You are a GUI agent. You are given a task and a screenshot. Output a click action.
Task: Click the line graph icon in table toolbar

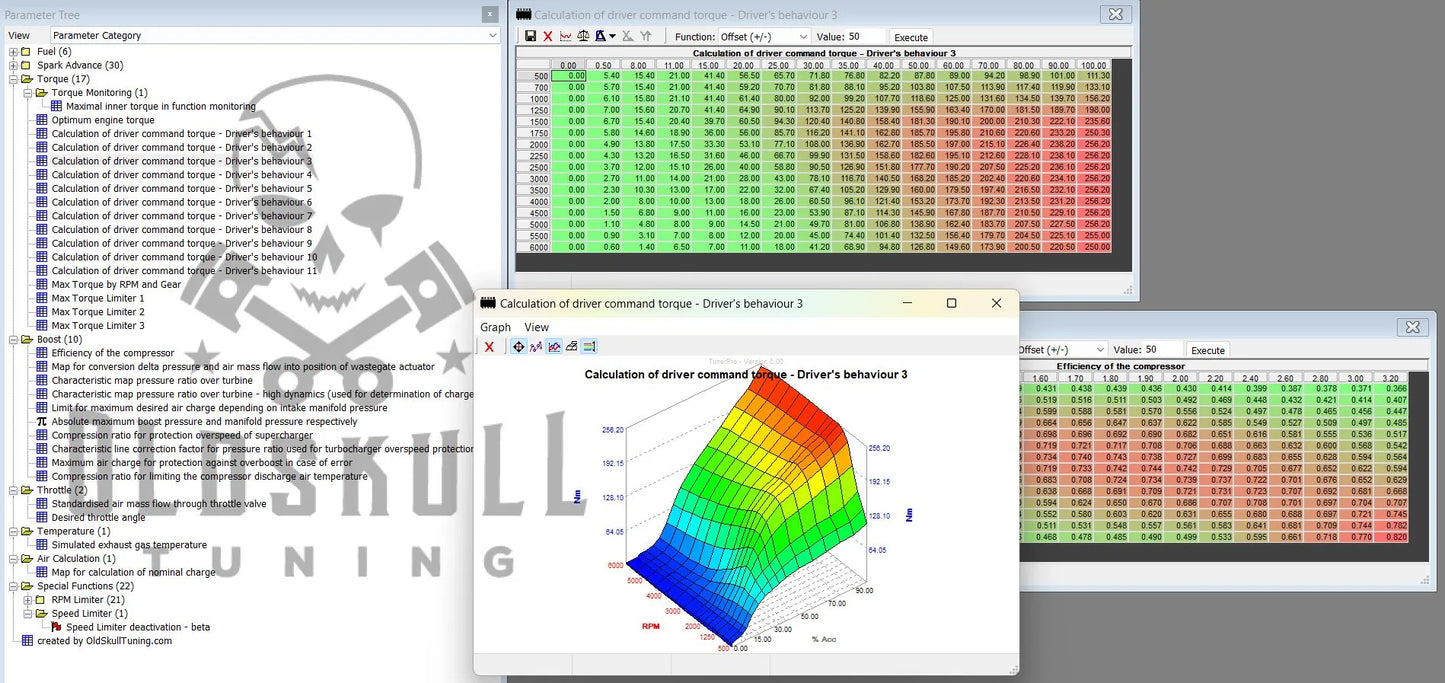[x=566, y=37]
